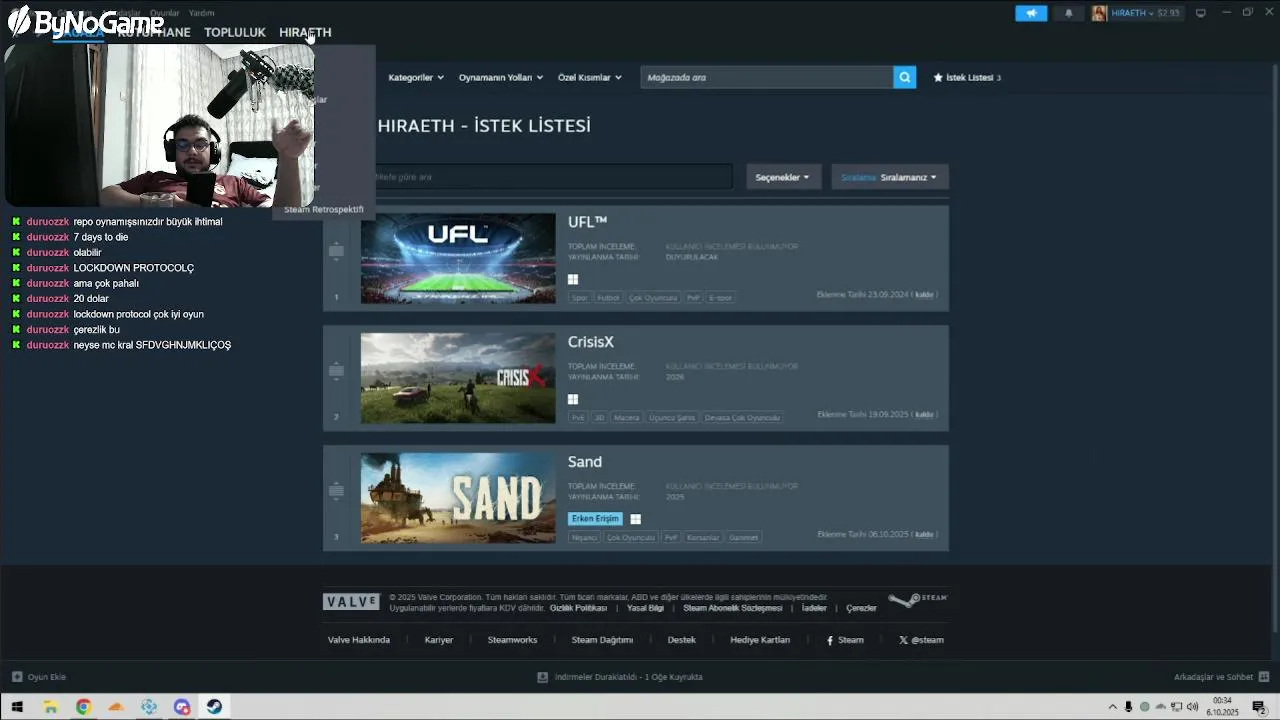Open the Windows Start button

(17, 707)
